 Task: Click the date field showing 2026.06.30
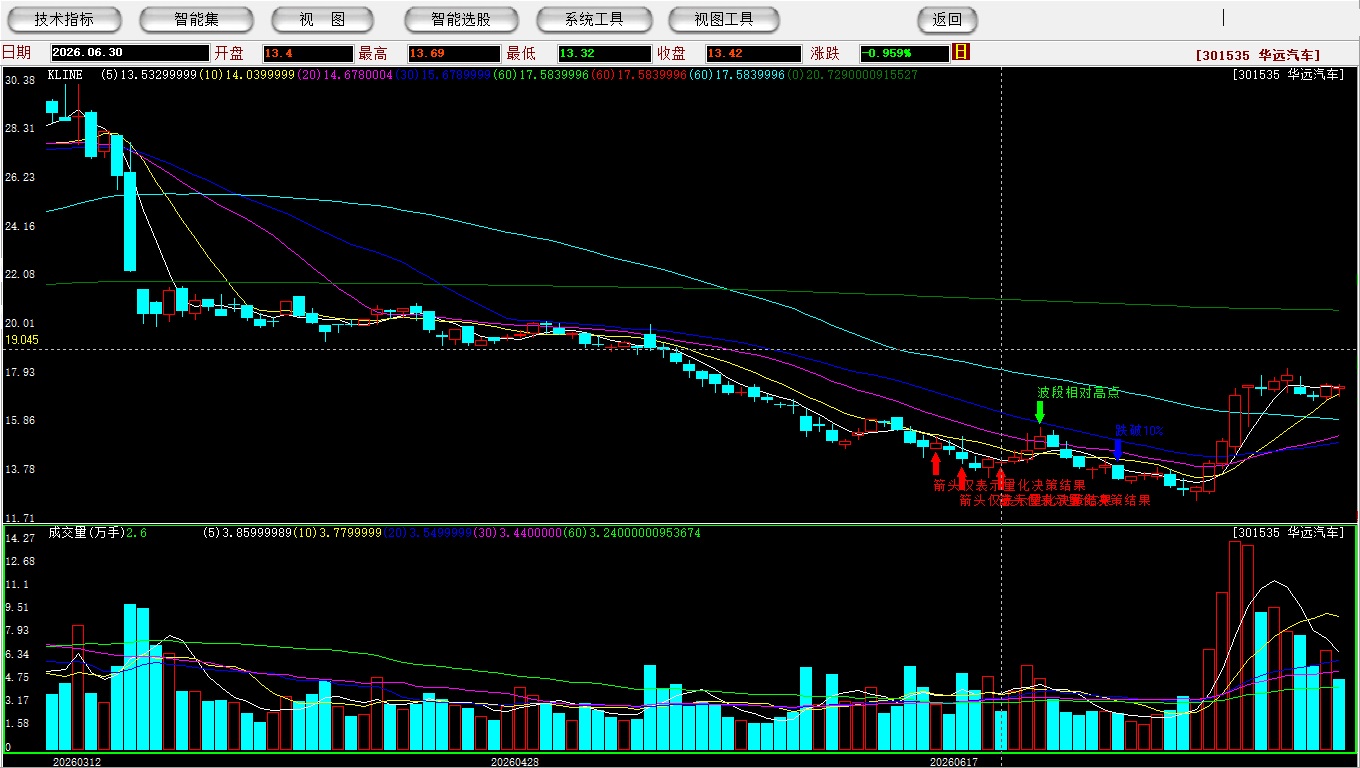click(x=130, y=53)
